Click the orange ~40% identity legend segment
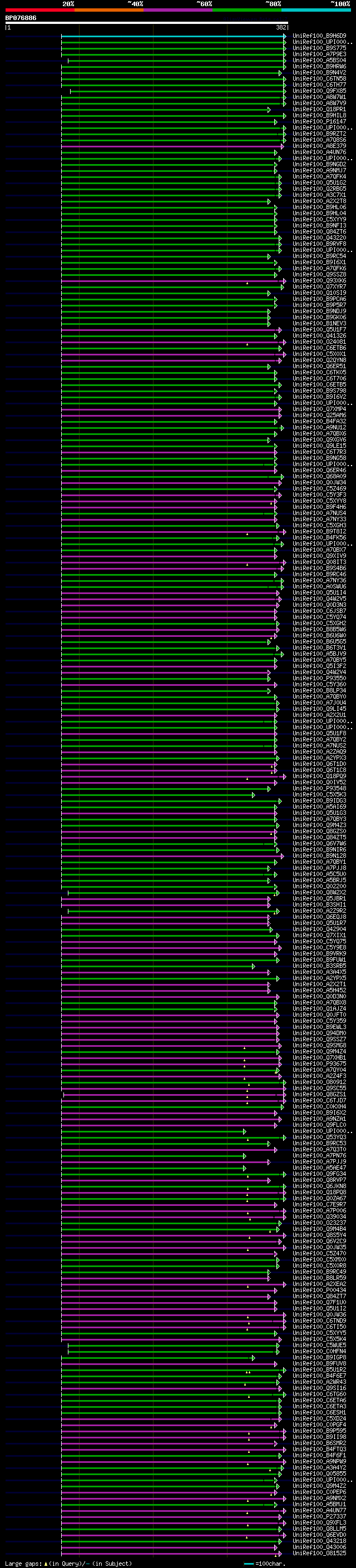The height and width of the screenshot is (1568, 356). 109,10
